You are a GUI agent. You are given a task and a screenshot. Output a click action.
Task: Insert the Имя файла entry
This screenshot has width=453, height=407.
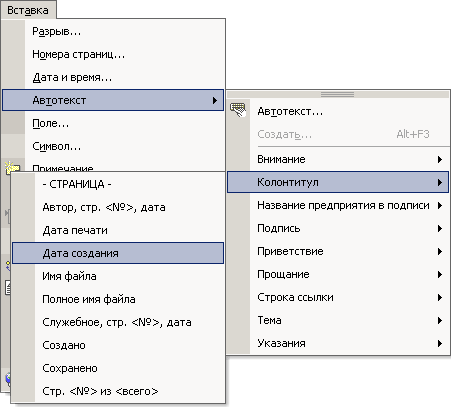[118, 276]
